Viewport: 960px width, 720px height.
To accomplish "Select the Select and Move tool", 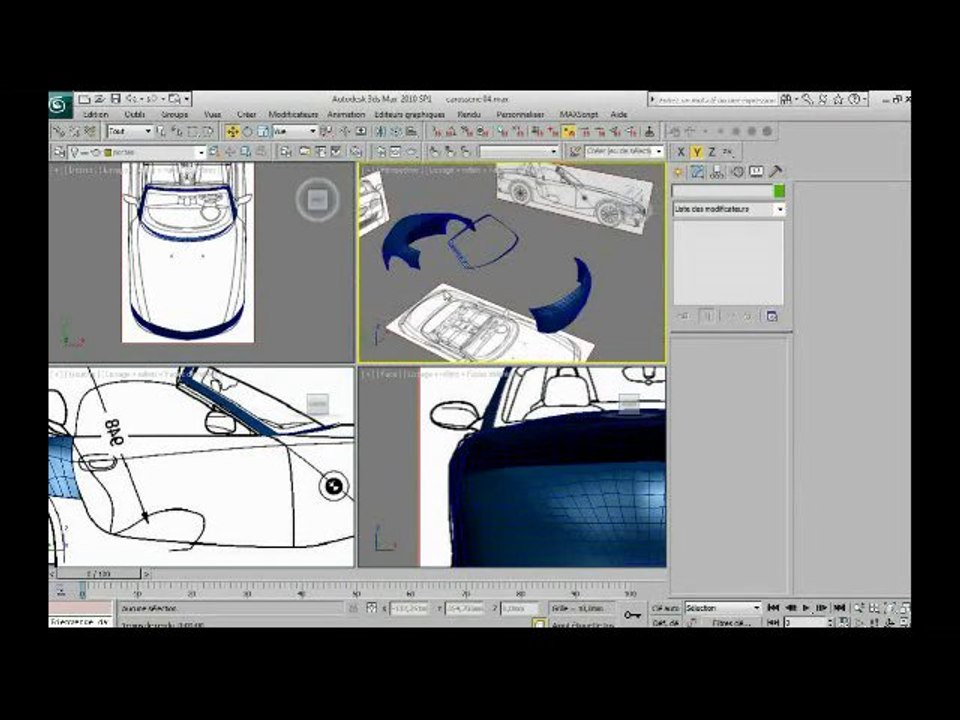I will pyautogui.click(x=232, y=132).
